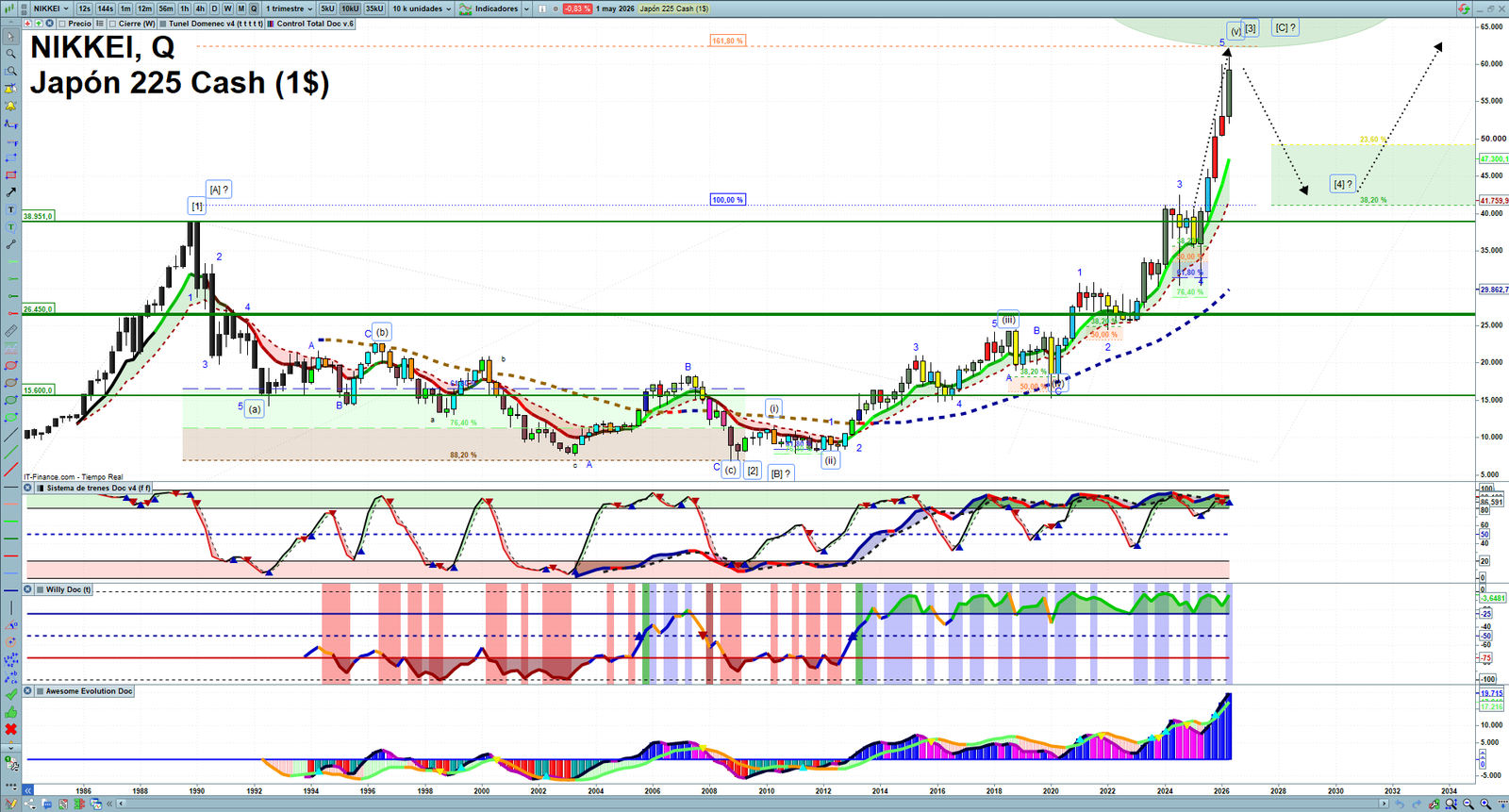Screen dimensions: 1509x812
Task: Pick the zoom-to-region magnifier tool
Action: coord(10,71)
